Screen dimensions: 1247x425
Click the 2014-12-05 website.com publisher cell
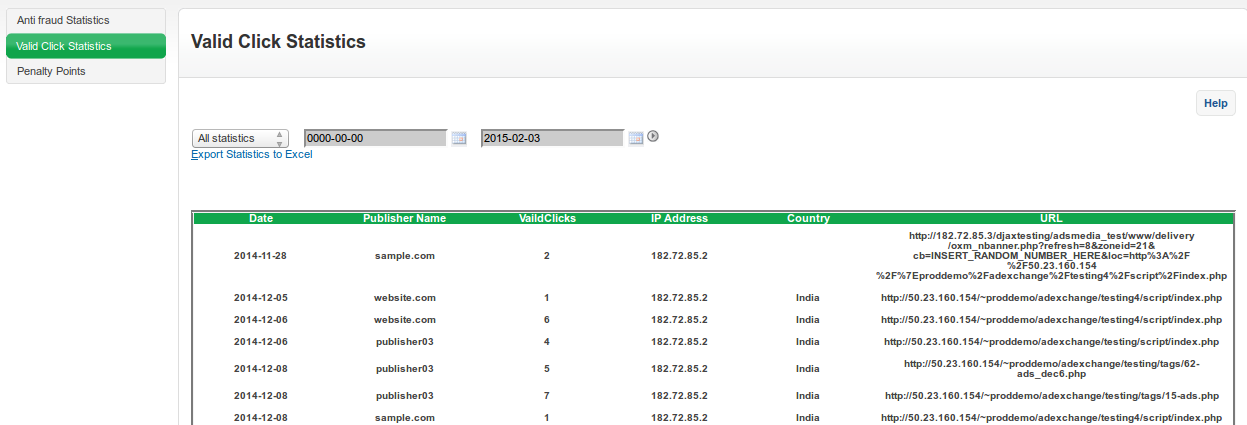pyautogui.click(x=404, y=298)
